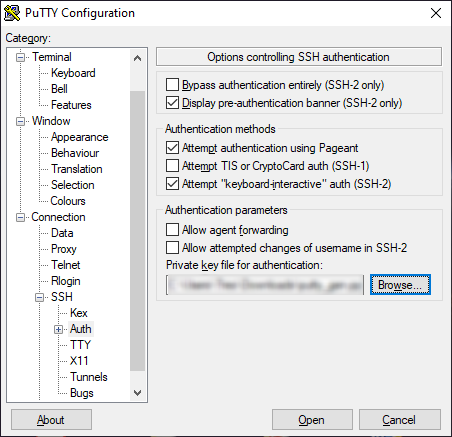
Task: Click the category scrollbar down arrow
Action: coord(137,392)
